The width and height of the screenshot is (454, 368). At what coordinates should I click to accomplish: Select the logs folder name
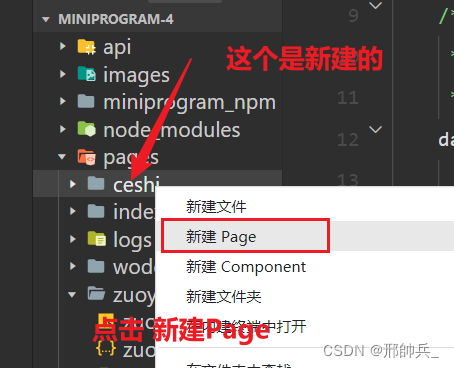132,240
